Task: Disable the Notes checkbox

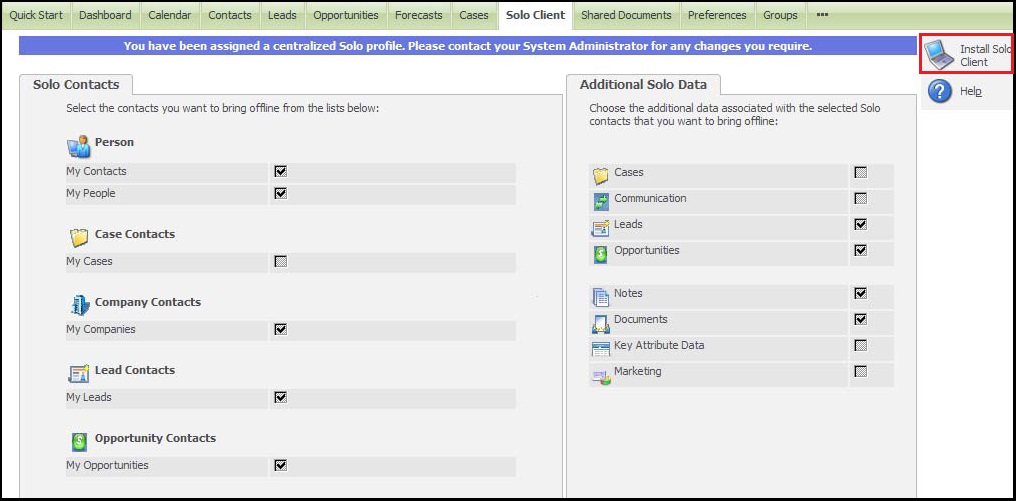Action: (860, 294)
